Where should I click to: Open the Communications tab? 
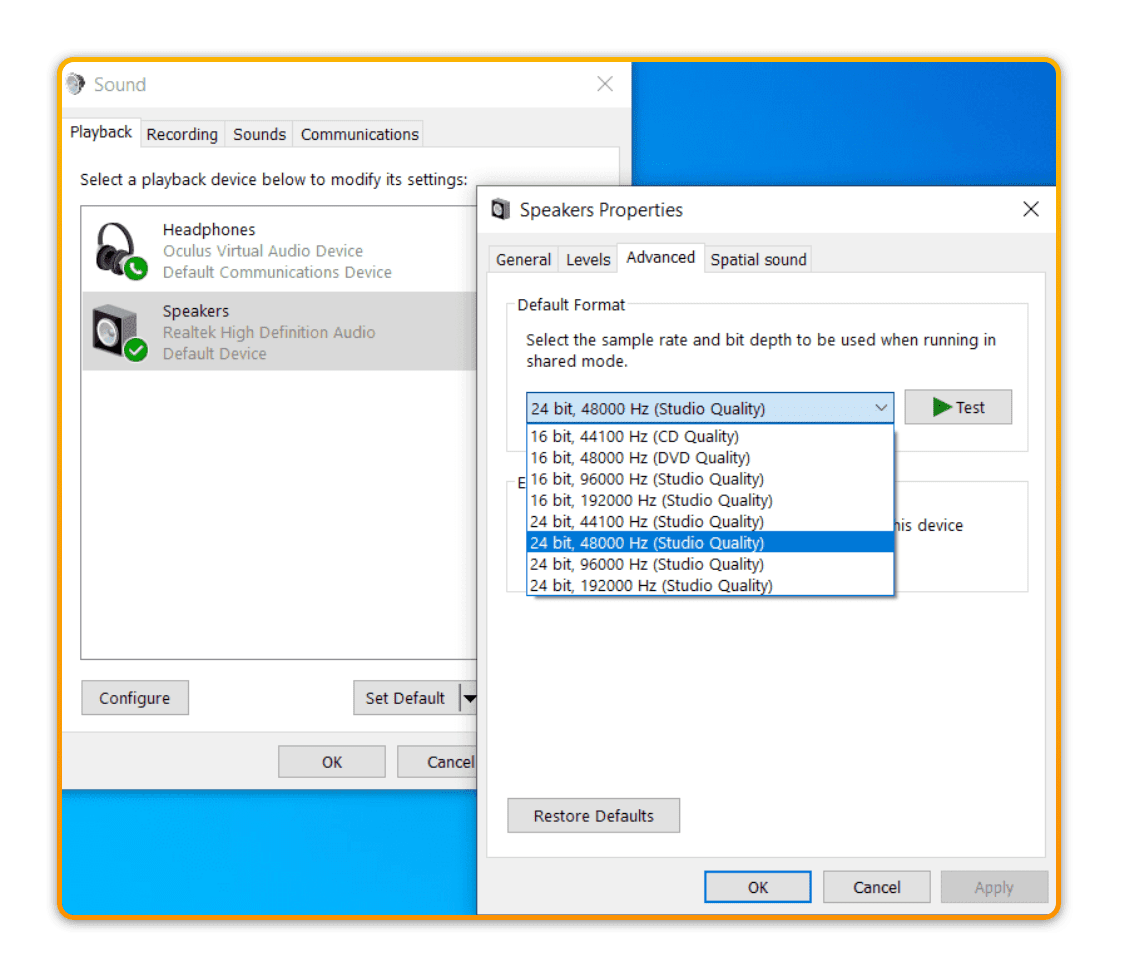[359, 134]
